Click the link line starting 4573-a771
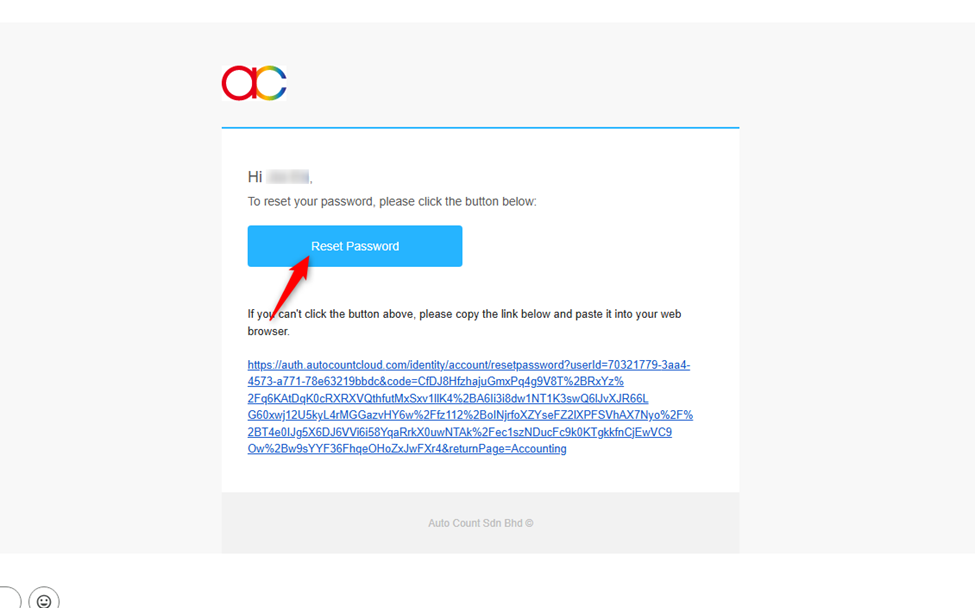The width and height of the screenshot is (975, 608). 435,381
